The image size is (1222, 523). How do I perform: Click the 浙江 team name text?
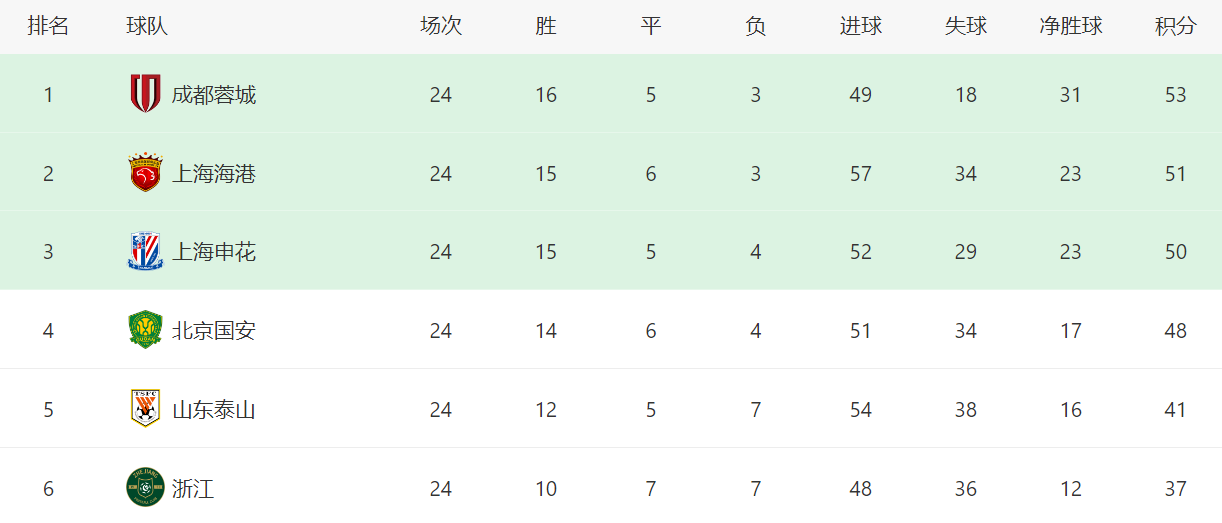(x=193, y=489)
